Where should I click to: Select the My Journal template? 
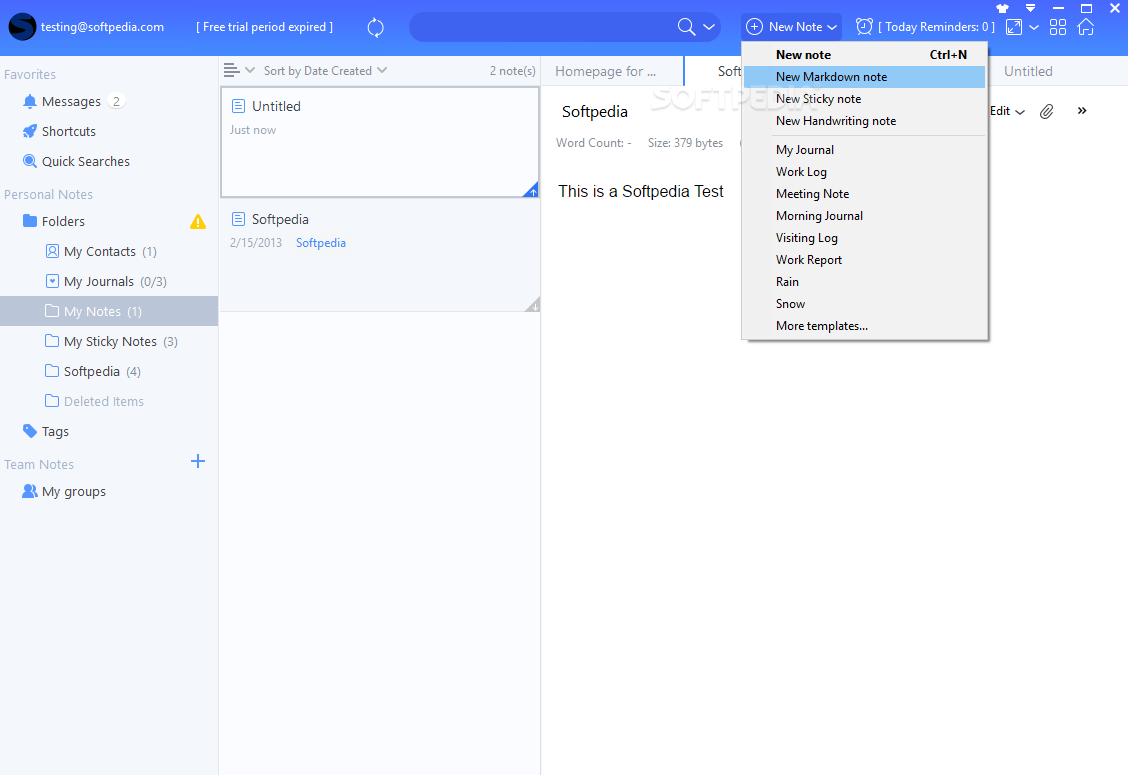pyautogui.click(x=865, y=150)
